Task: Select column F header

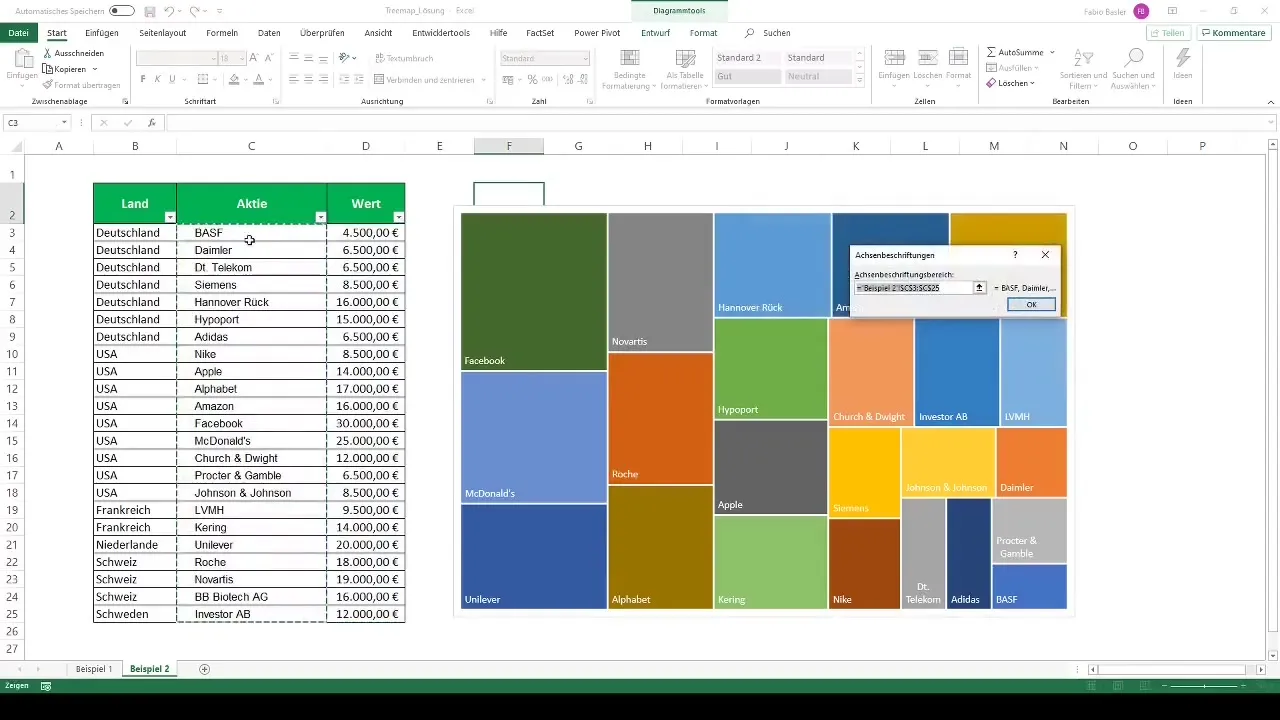Action: click(x=509, y=146)
